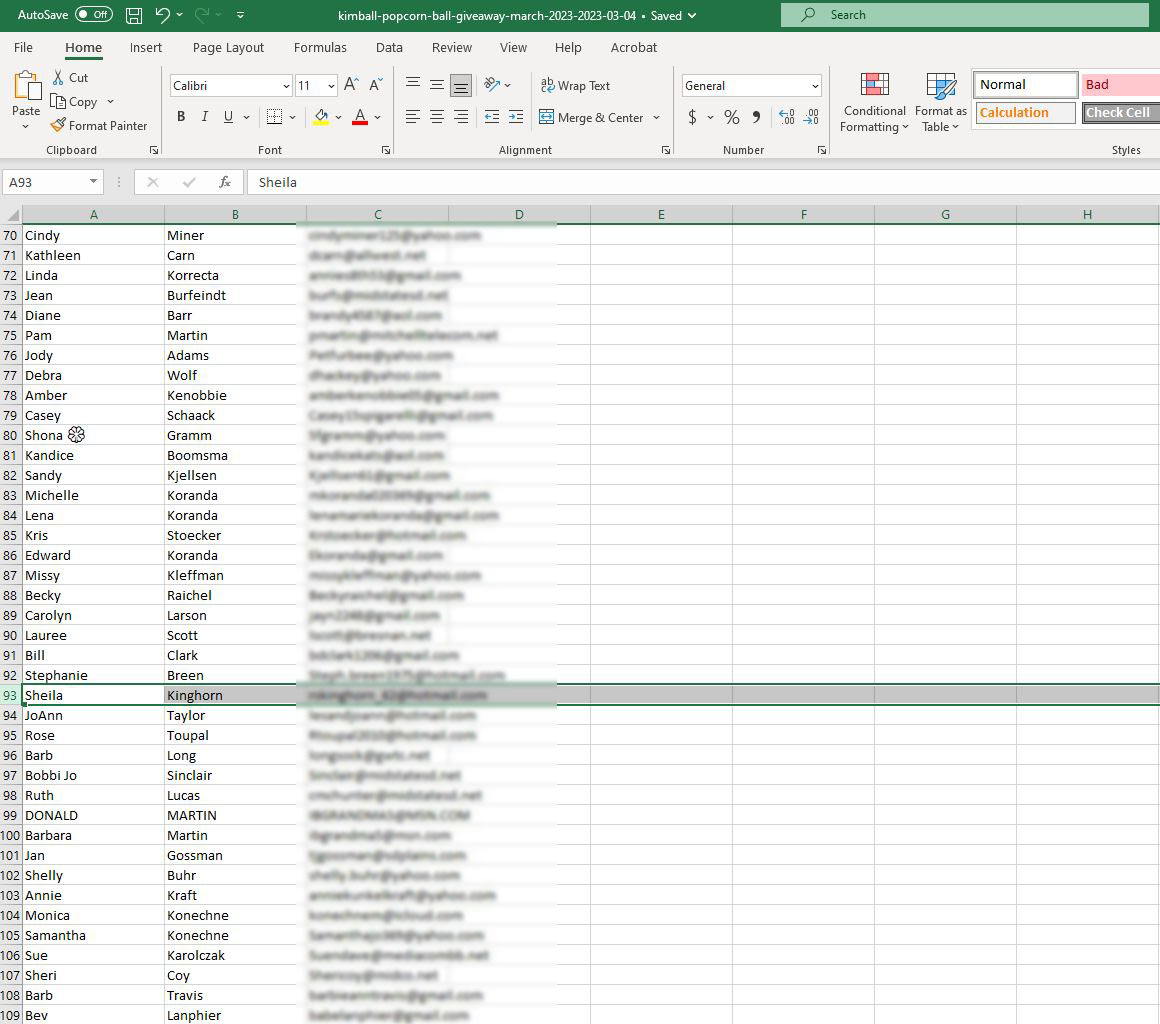
Task: Toggle the AutoSave switch
Action: [x=94, y=15]
